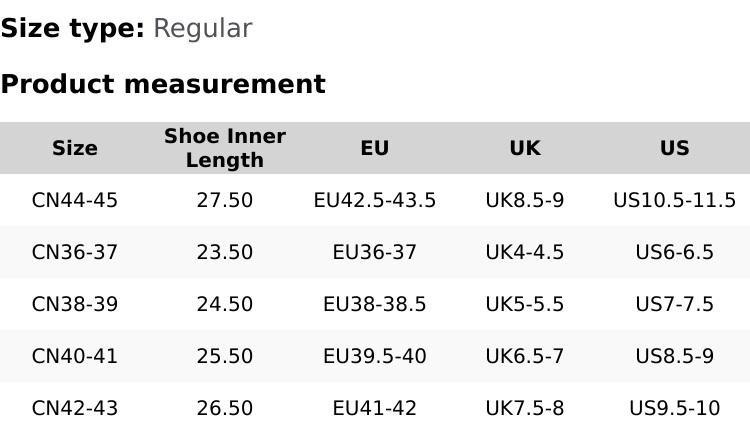Viewport: 750px width, 434px height.
Task: Select the CN42-43 size cell
Action: (x=75, y=408)
